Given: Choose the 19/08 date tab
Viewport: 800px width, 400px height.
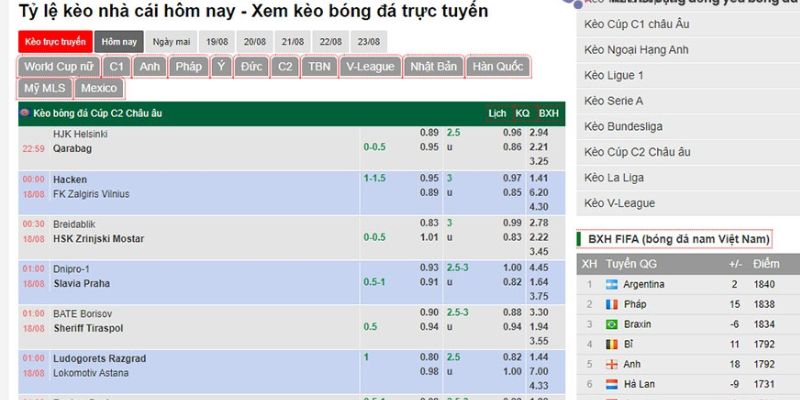Looking at the screenshot, I should (217, 42).
